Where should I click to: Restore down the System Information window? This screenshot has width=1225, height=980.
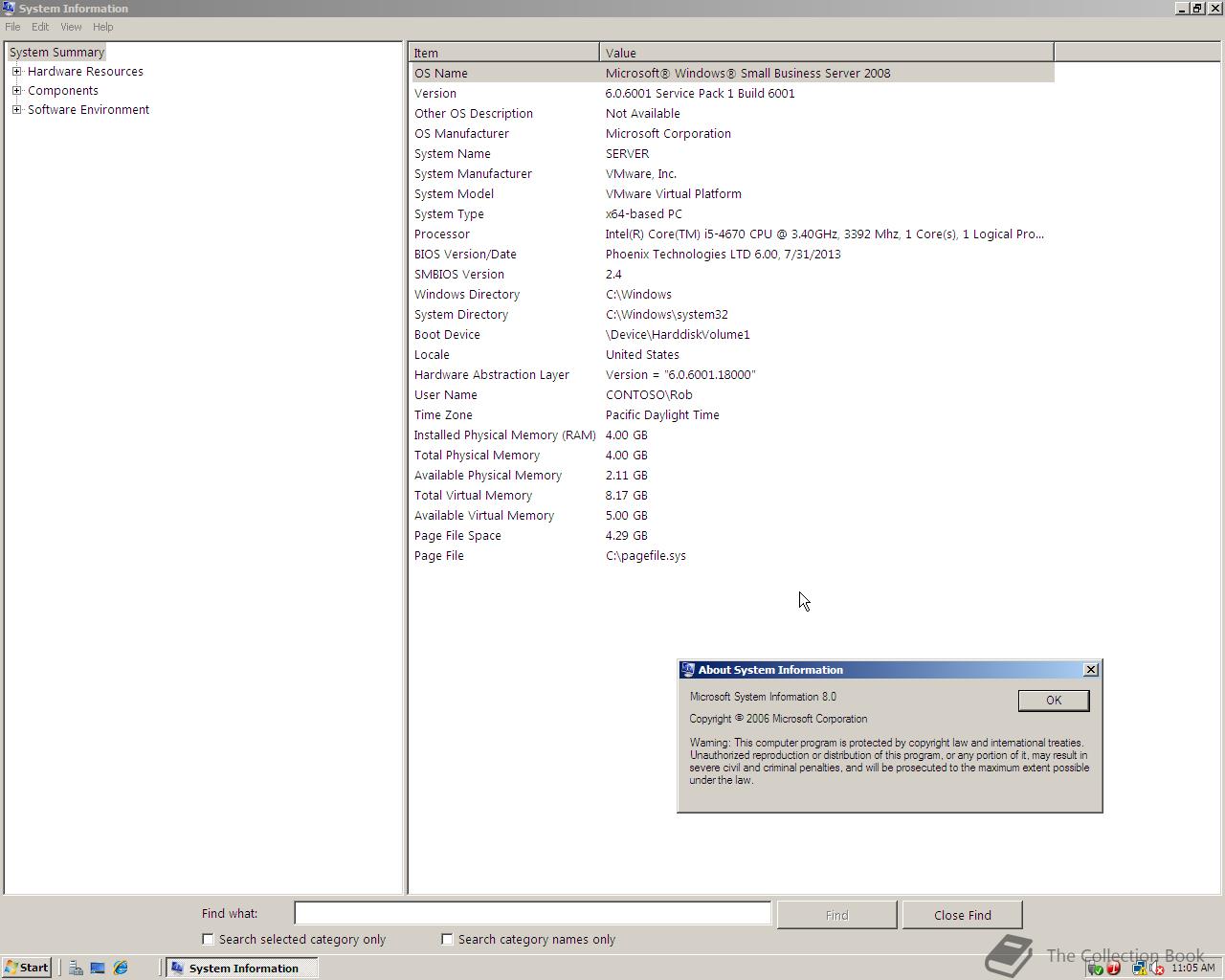coord(1197,8)
